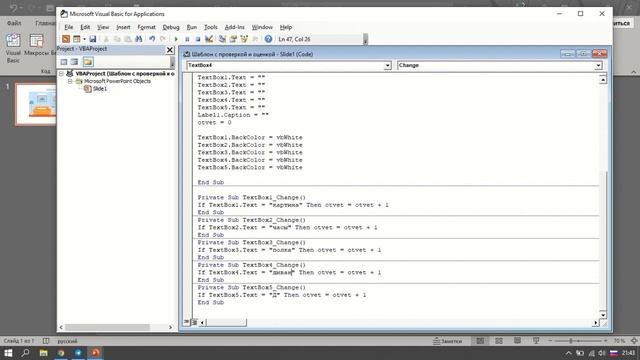Click the code window horizontal scroll right arrow

596,322
